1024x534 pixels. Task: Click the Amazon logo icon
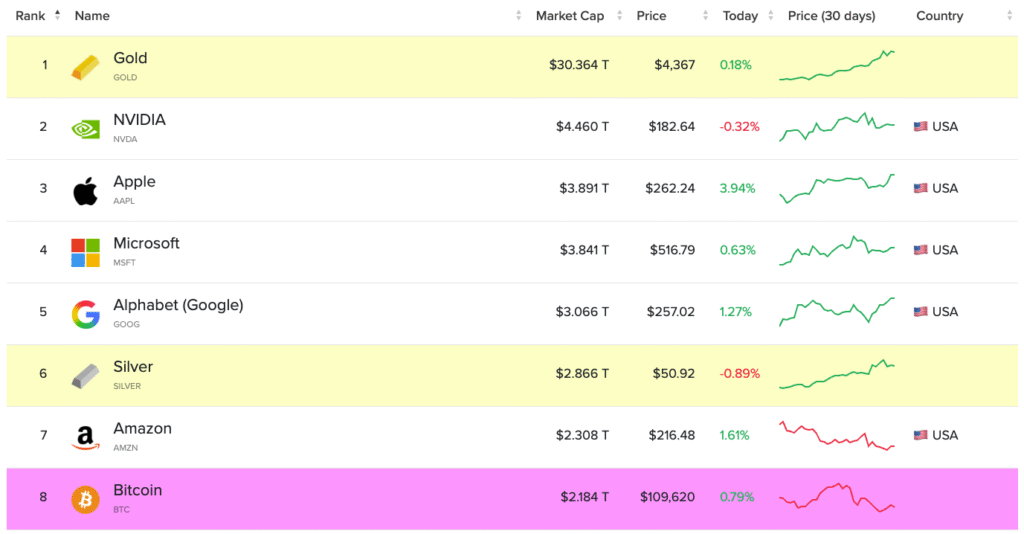pos(85,437)
